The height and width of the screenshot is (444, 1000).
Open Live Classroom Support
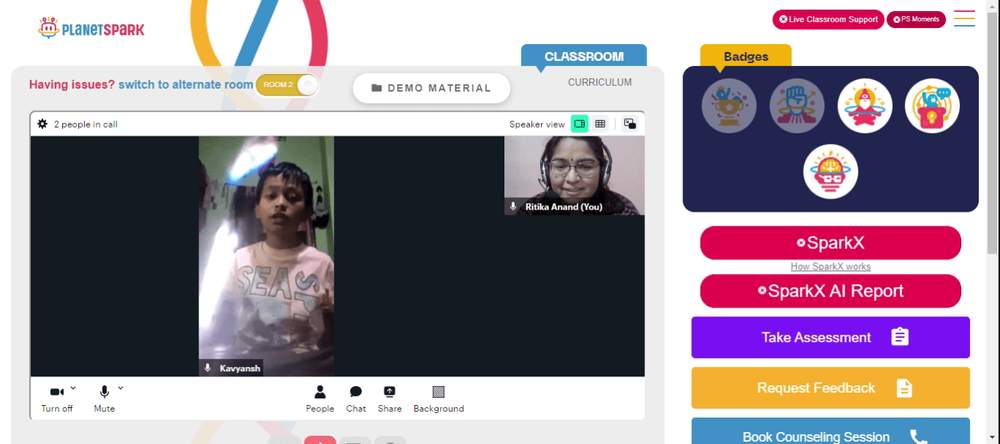pyautogui.click(x=828, y=19)
